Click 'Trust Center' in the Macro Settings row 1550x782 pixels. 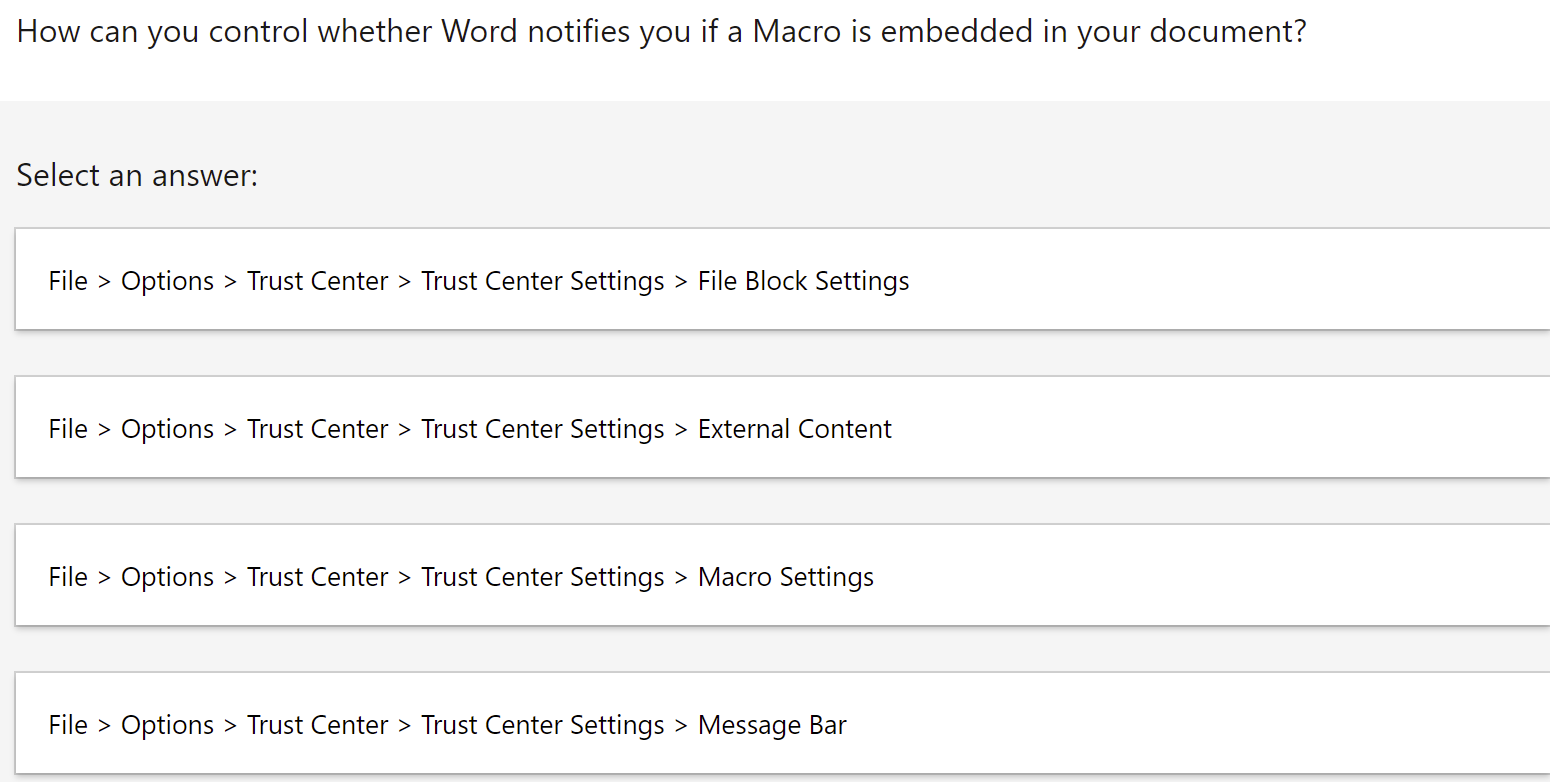coord(317,577)
